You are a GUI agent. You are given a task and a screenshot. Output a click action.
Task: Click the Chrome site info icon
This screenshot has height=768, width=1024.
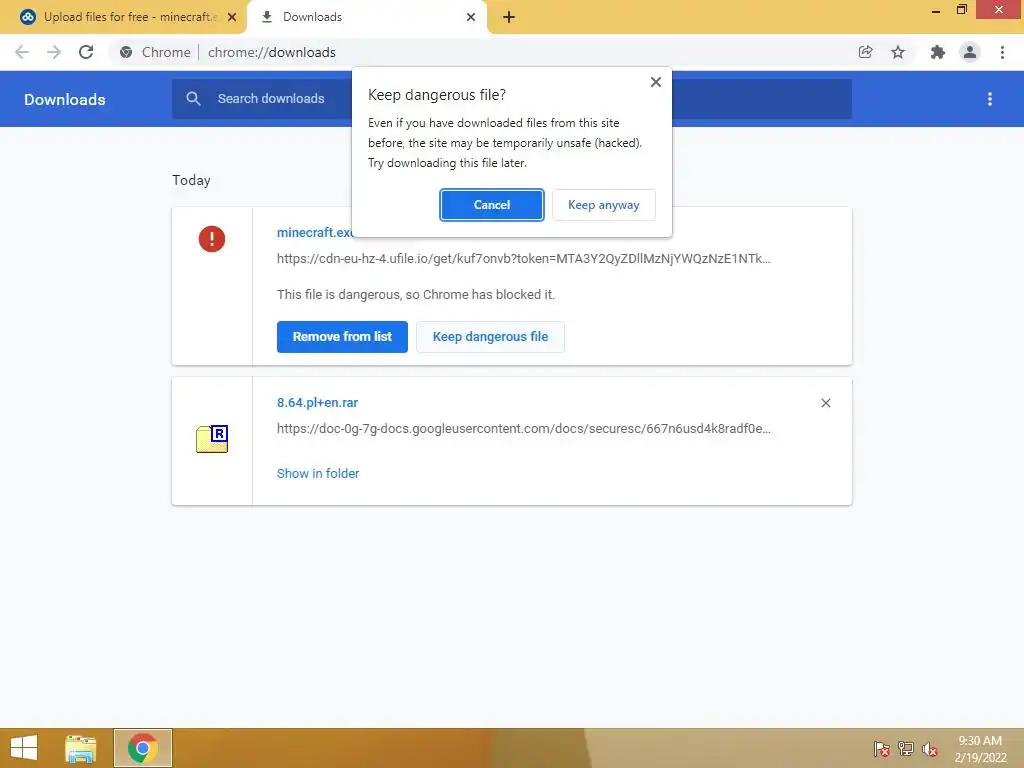pyautogui.click(x=126, y=52)
